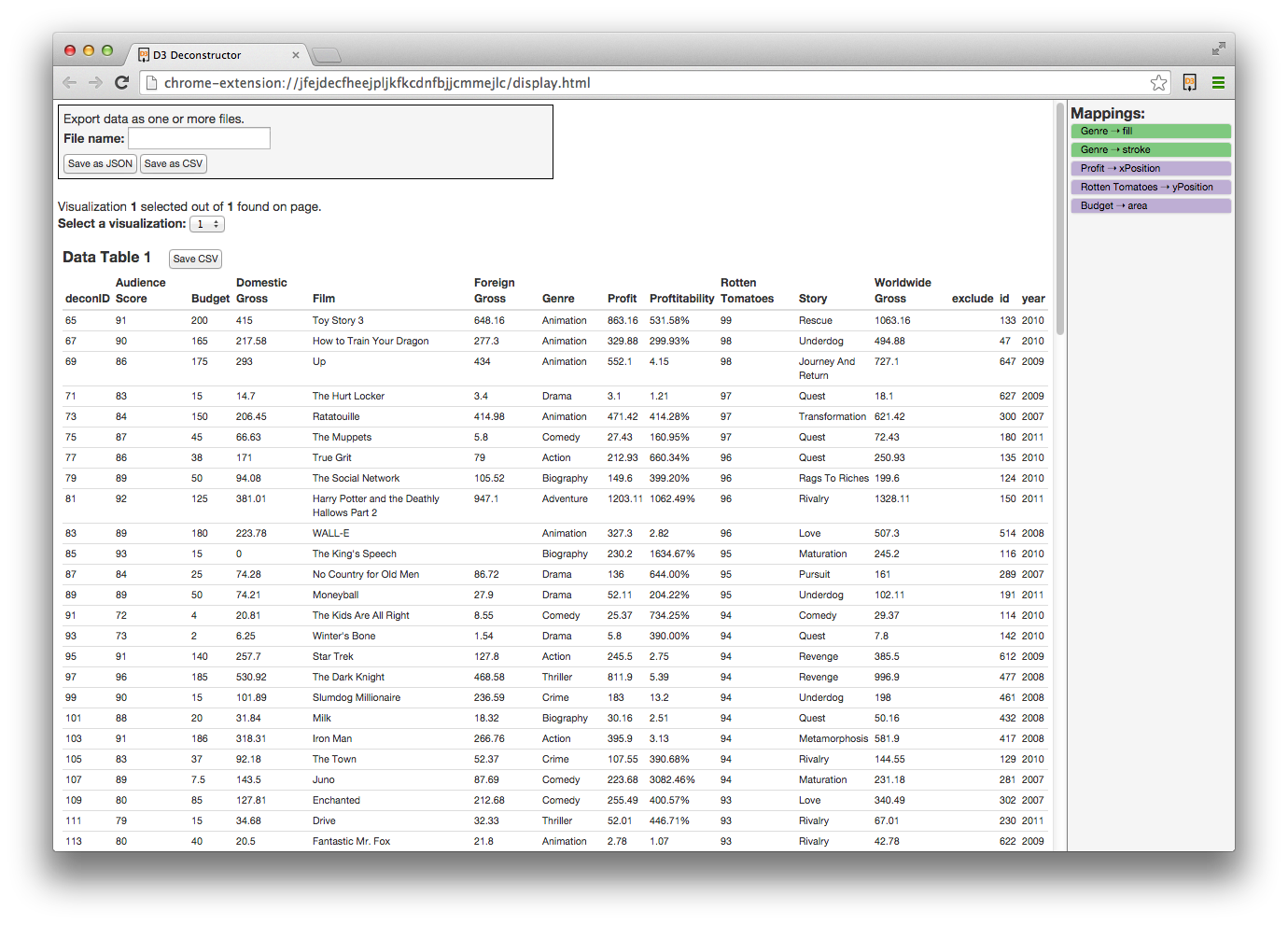Click the Fantastic Mr. Fox film cell
Screen dimensions: 1288x925
point(352,841)
